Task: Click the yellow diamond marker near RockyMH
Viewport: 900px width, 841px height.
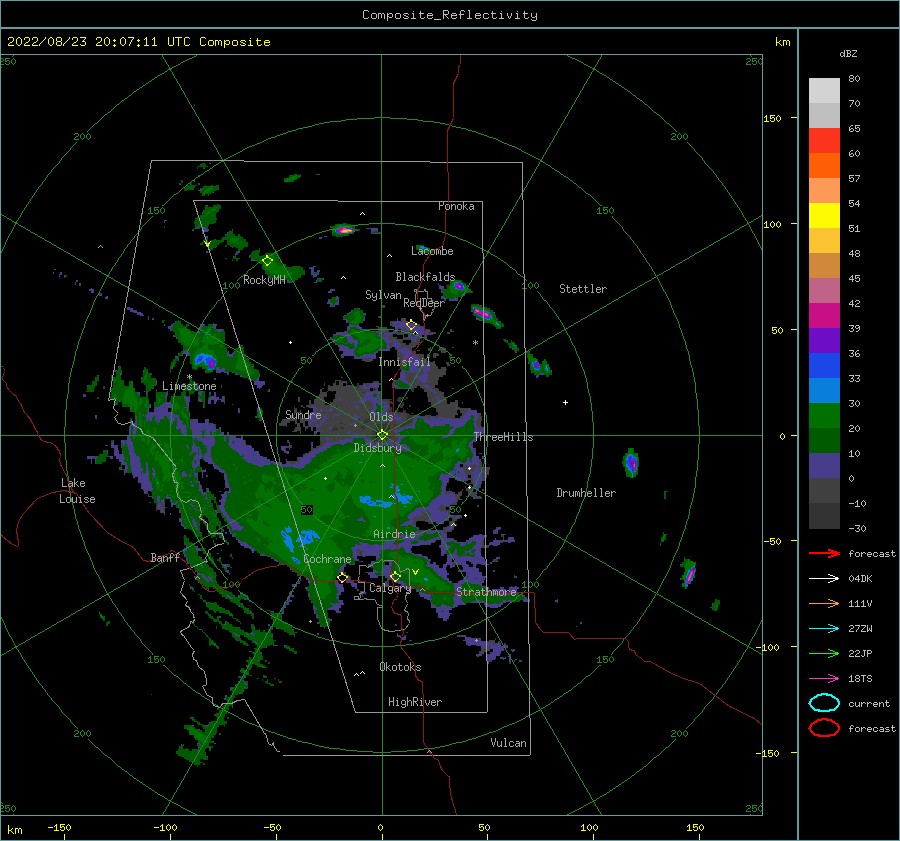Action: [x=267, y=261]
